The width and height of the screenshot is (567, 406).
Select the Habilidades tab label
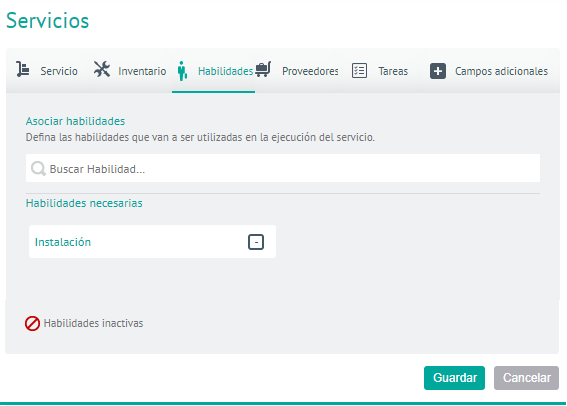click(x=226, y=71)
